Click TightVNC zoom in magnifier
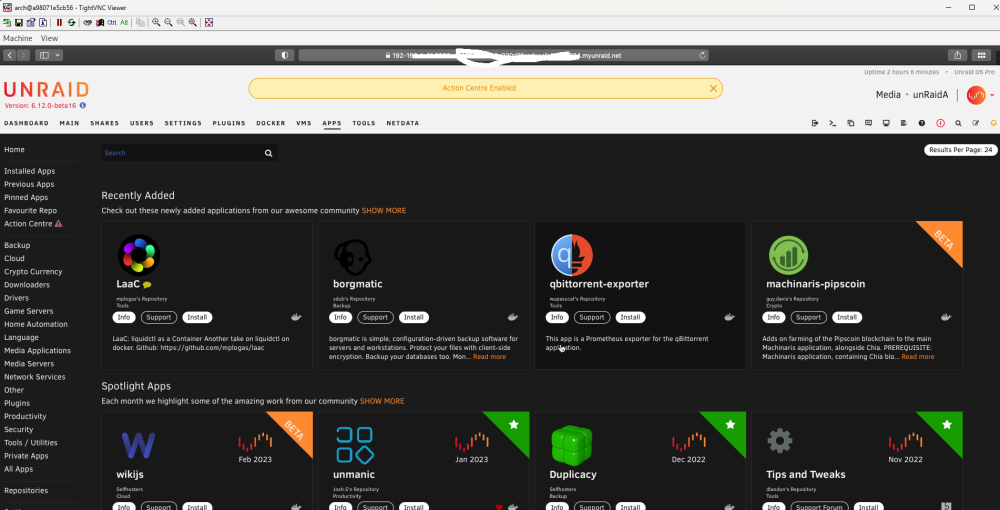 pos(156,22)
